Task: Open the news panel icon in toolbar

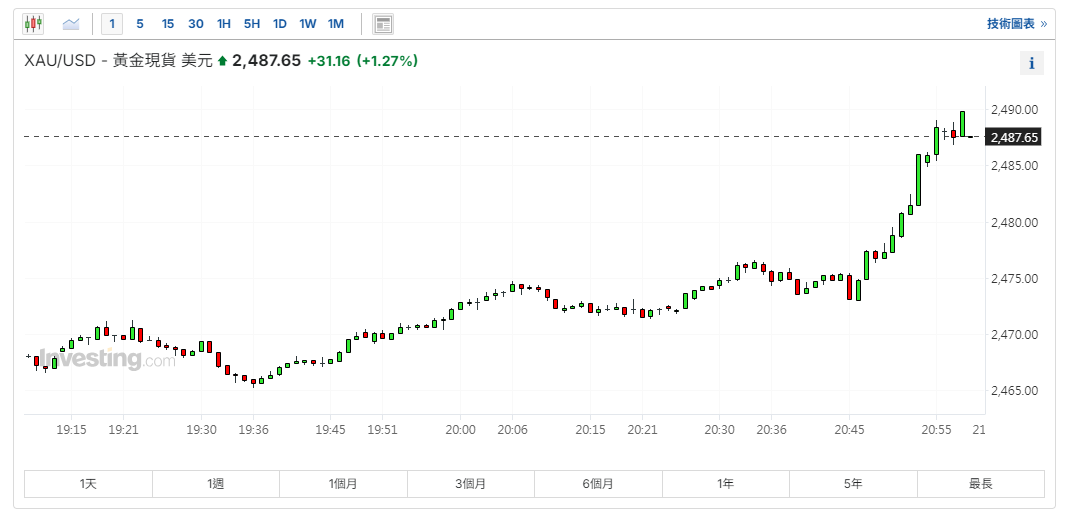Action: pyautogui.click(x=383, y=24)
